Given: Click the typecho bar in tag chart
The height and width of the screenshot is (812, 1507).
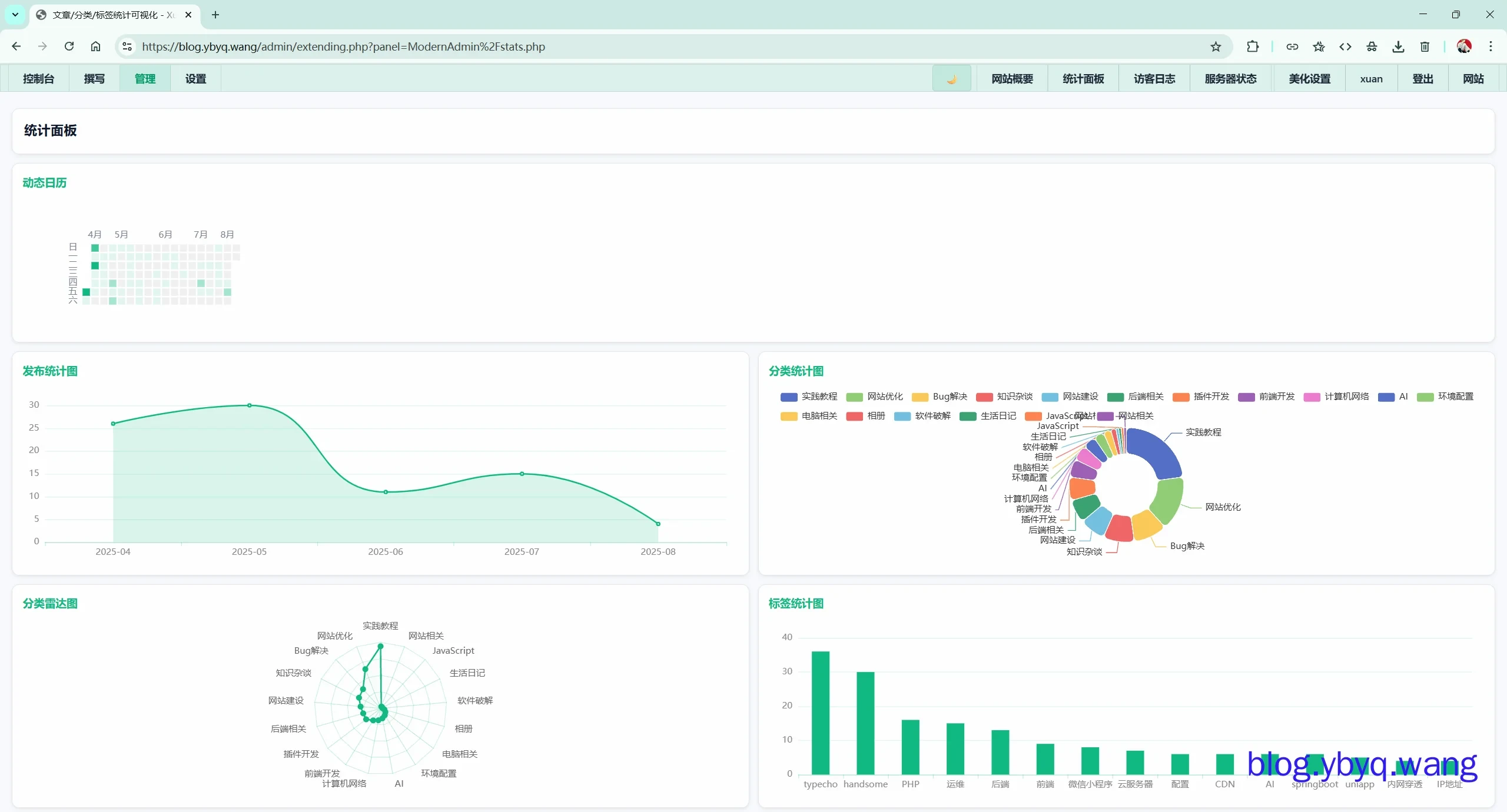Looking at the screenshot, I should tap(820, 713).
